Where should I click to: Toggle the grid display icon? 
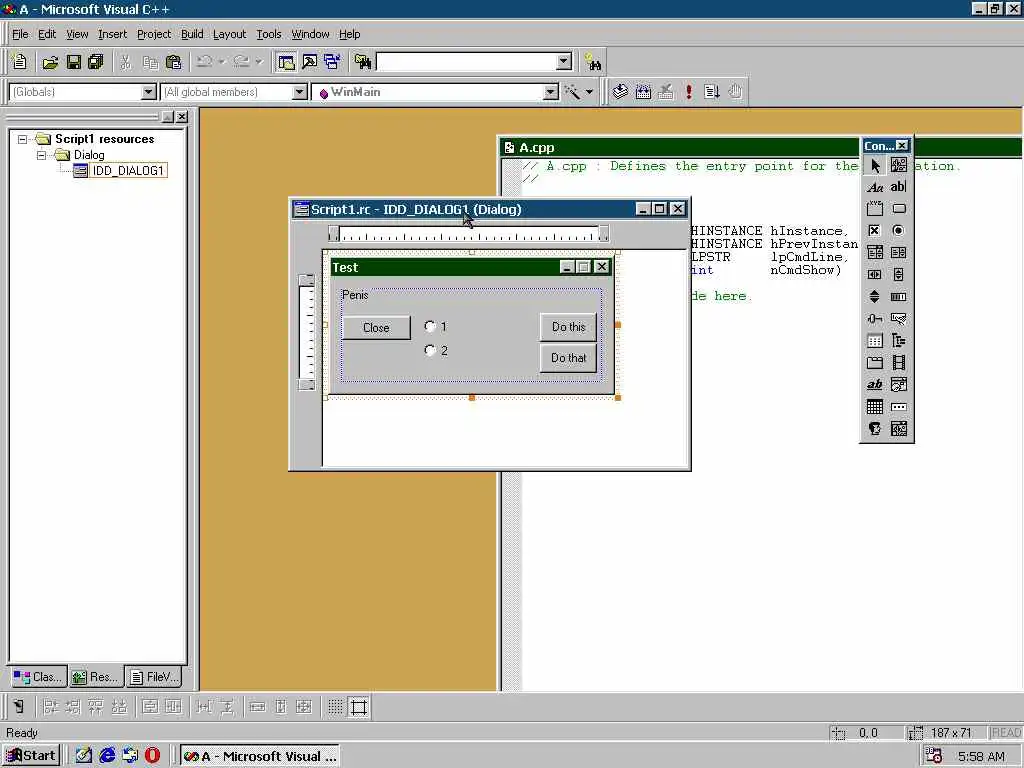tap(335, 707)
